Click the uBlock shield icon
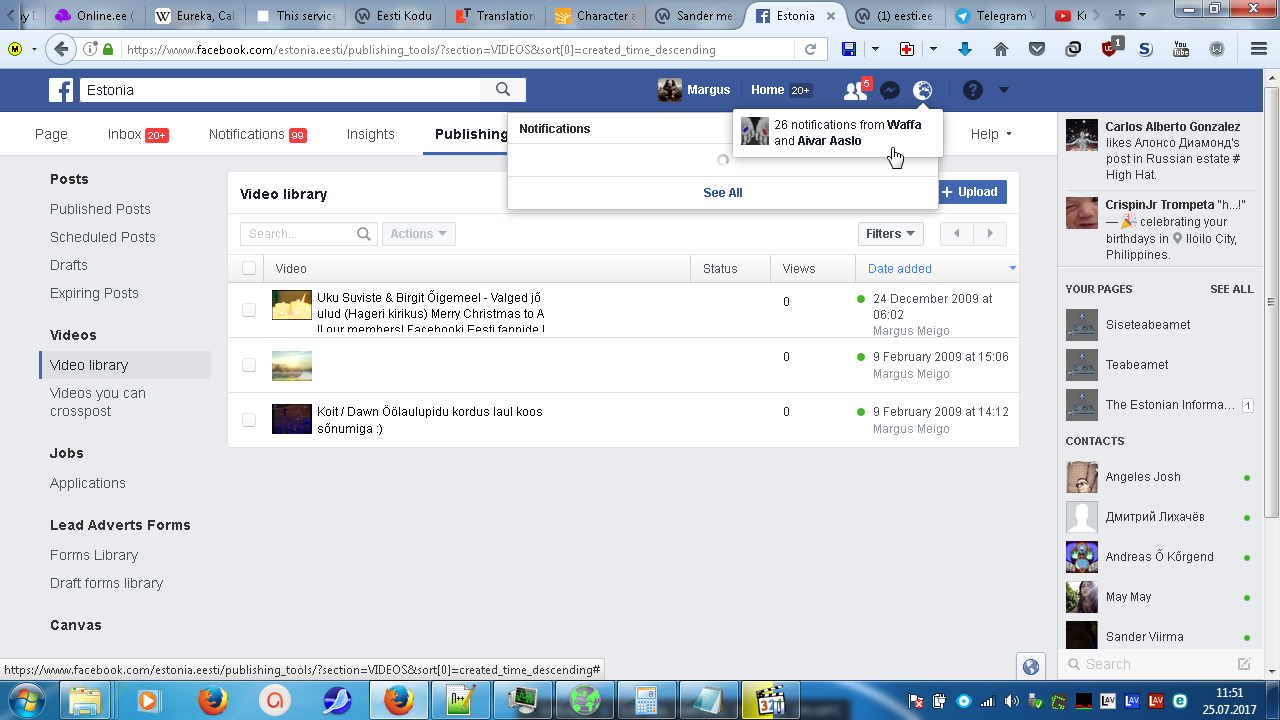 tap(1110, 49)
